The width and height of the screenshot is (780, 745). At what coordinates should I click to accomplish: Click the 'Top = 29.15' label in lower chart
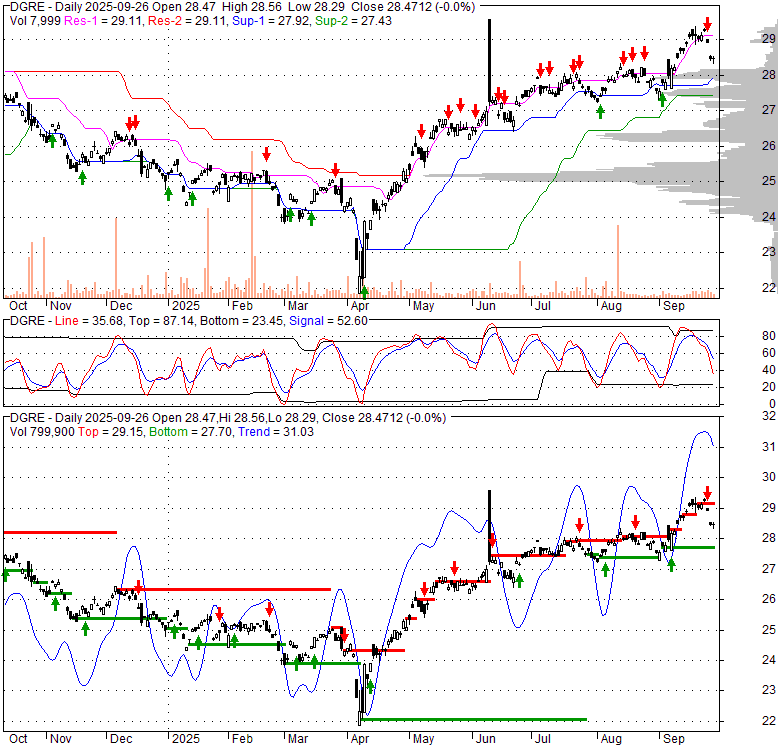coord(111,432)
